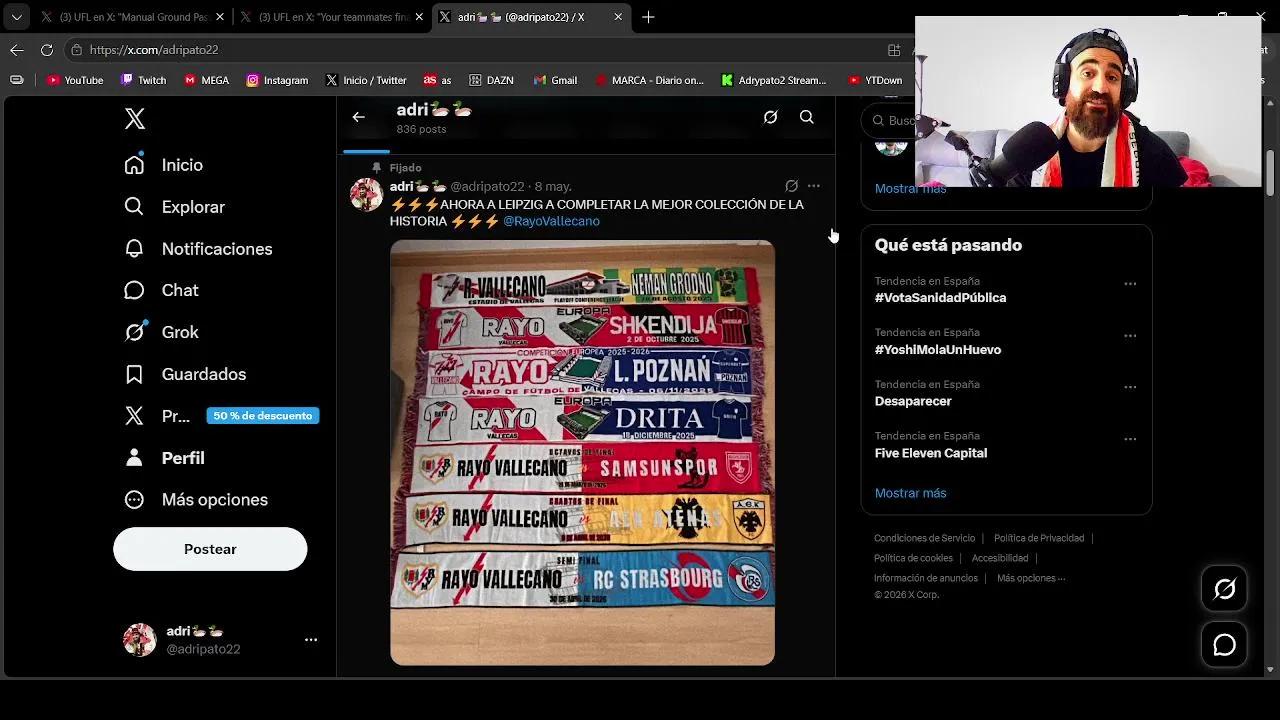
Task: Open the Instagram bookmark
Action: coord(277,80)
